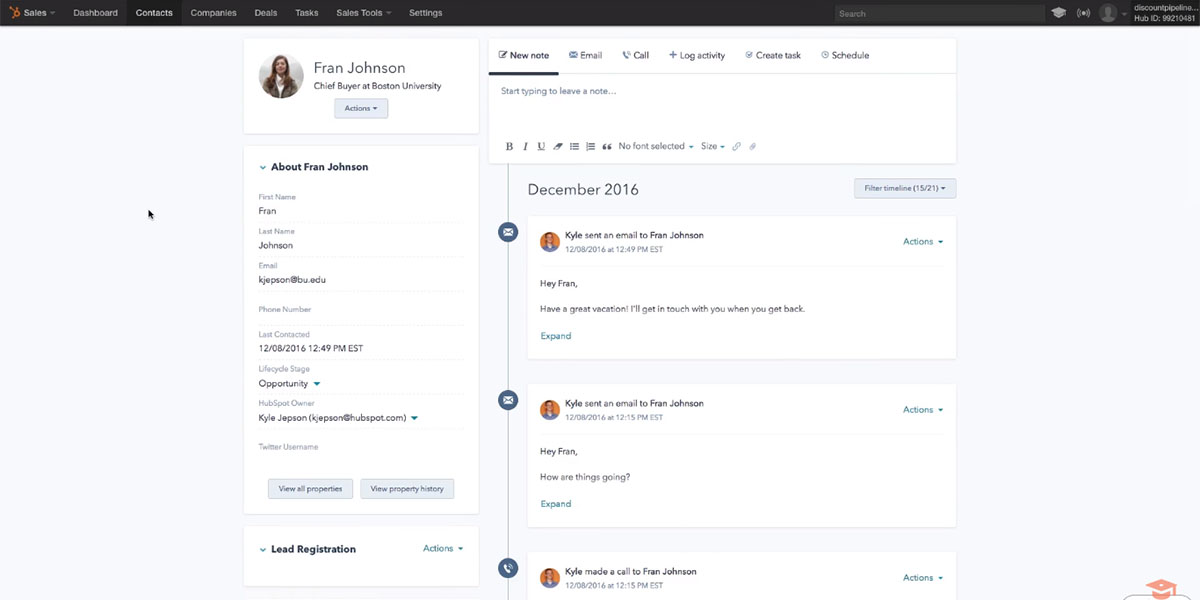This screenshot has width=1200, height=600.
Task: Select the New note tab
Action: pyautogui.click(x=524, y=55)
